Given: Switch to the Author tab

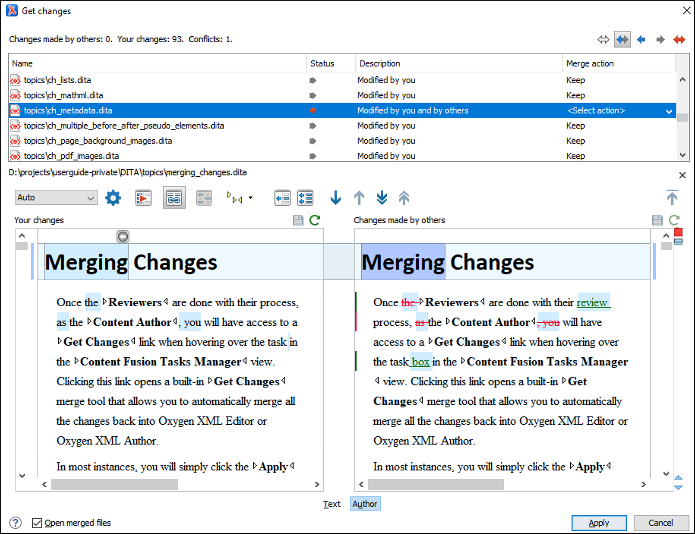Looking at the screenshot, I should (x=365, y=504).
